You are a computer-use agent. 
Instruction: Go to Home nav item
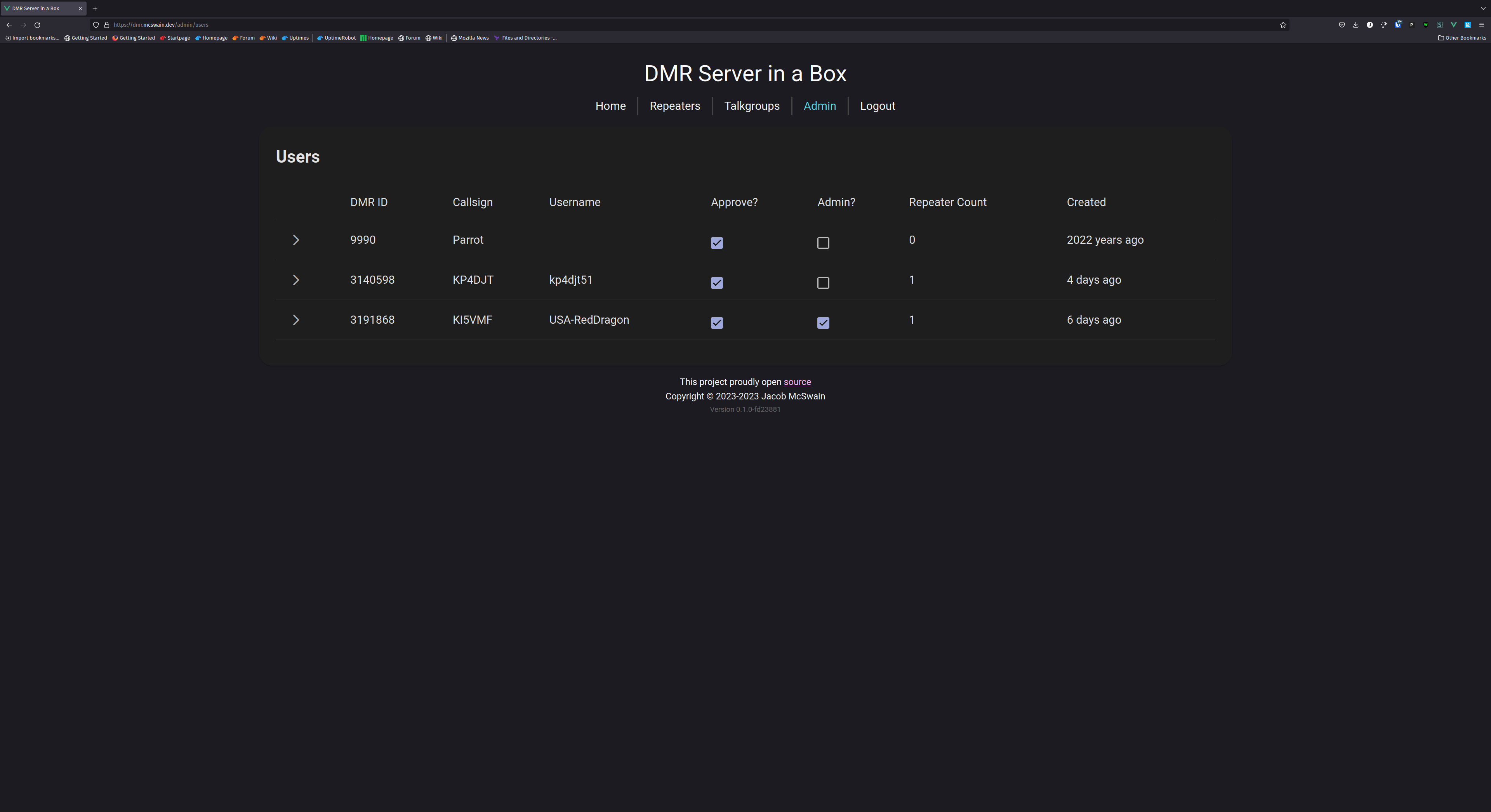point(611,106)
